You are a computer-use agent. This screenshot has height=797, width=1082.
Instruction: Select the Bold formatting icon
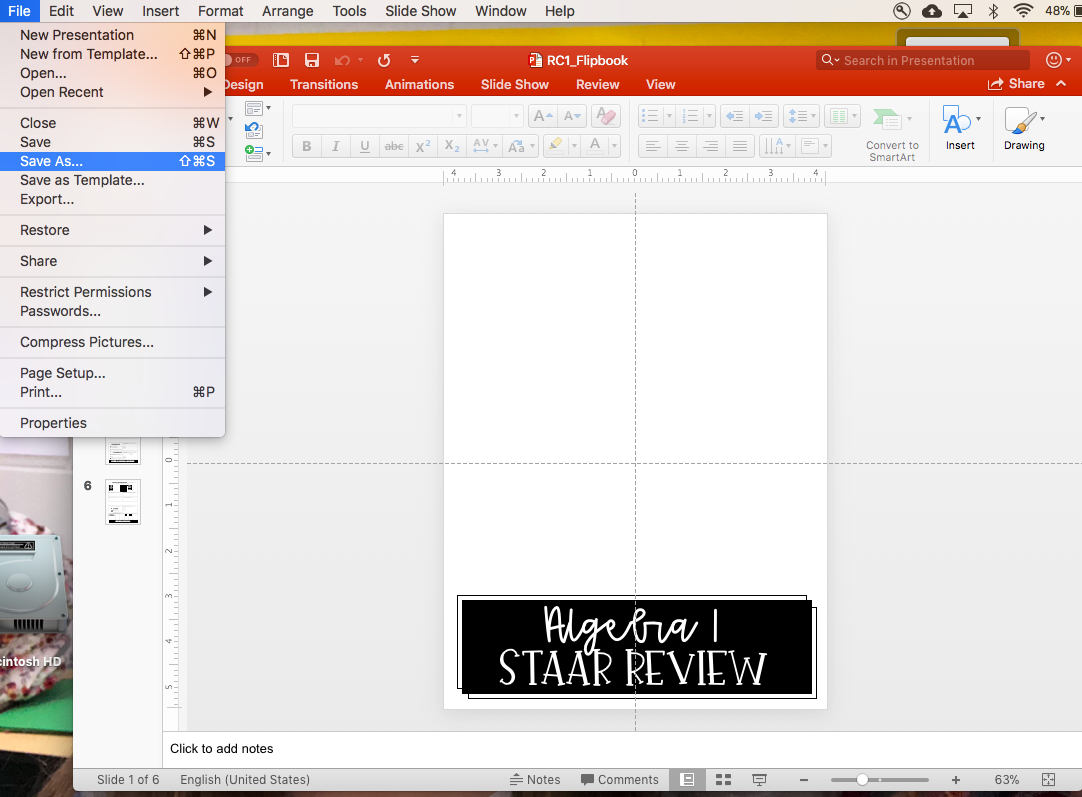[306, 146]
